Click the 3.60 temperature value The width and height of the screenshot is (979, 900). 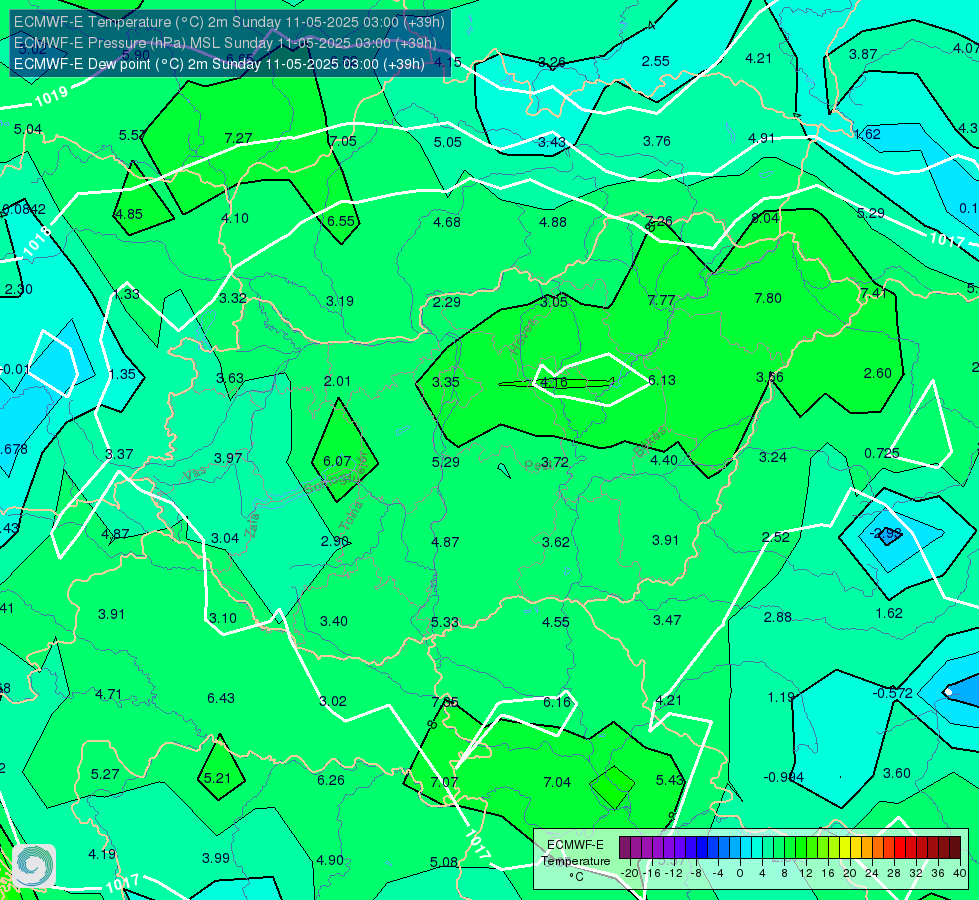pos(897,773)
